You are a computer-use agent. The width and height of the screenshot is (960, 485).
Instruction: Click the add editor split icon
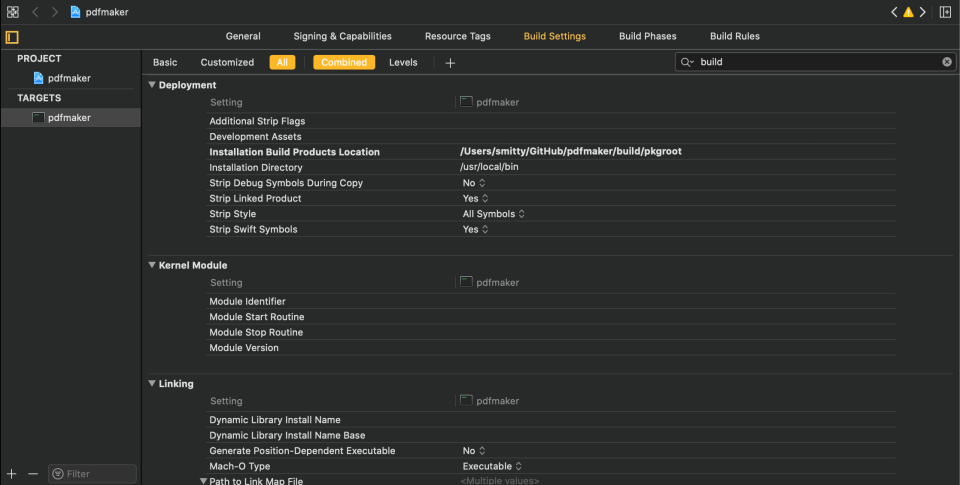point(945,12)
